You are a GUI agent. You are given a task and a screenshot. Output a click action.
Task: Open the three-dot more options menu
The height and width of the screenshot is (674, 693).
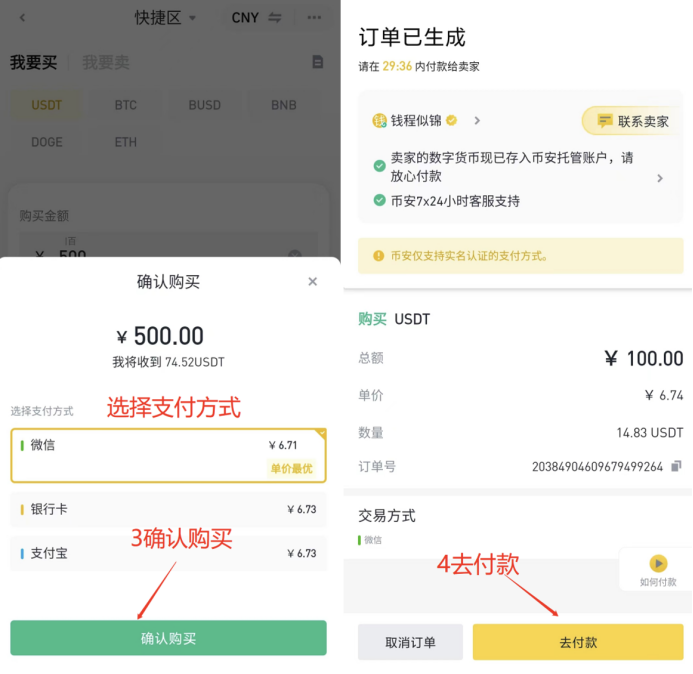(314, 18)
